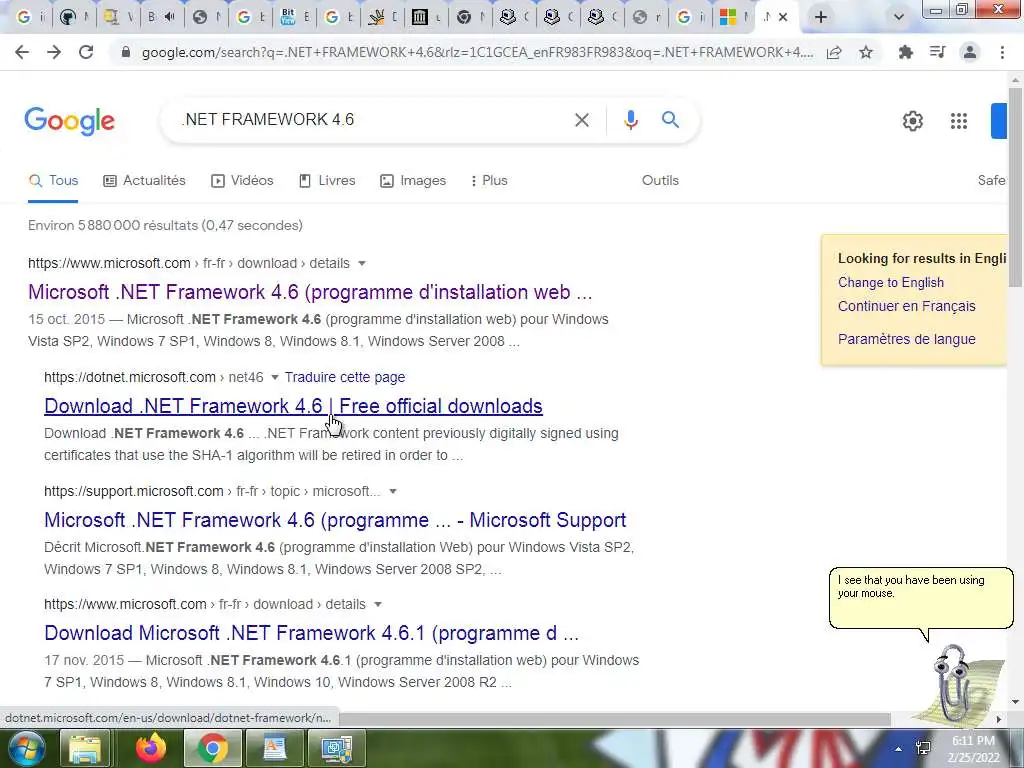The height and width of the screenshot is (768, 1024).
Task: Go back to the previous page
Action: [22, 52]
